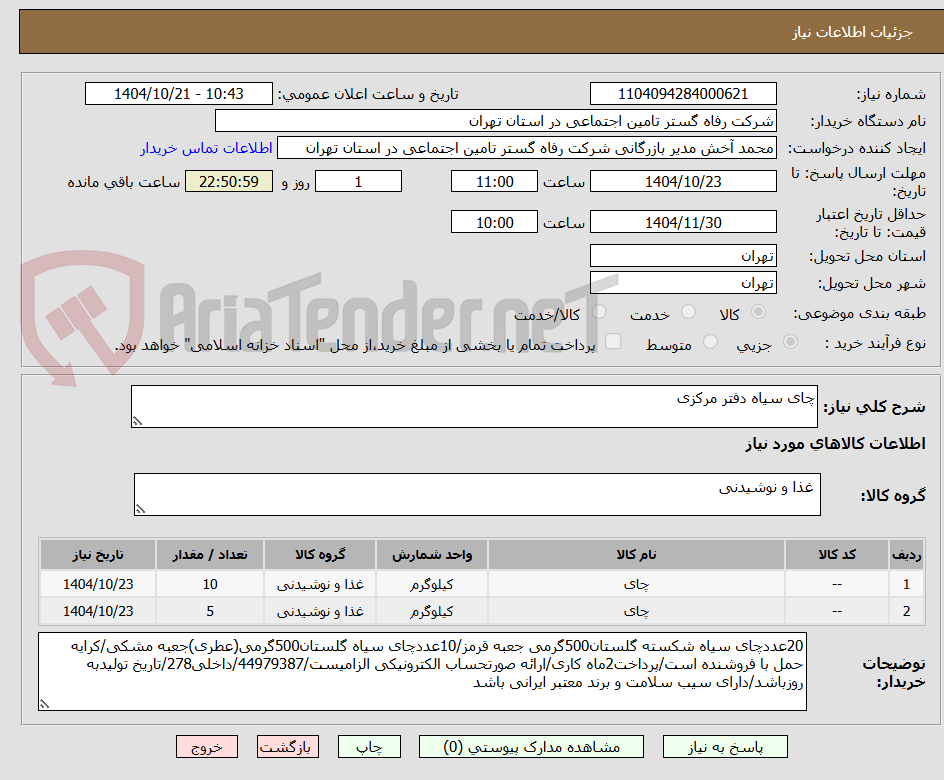Open 'اطلاعات تماس خریدار' link
Viewport: 944px width, 780px height.
point(206,148)
